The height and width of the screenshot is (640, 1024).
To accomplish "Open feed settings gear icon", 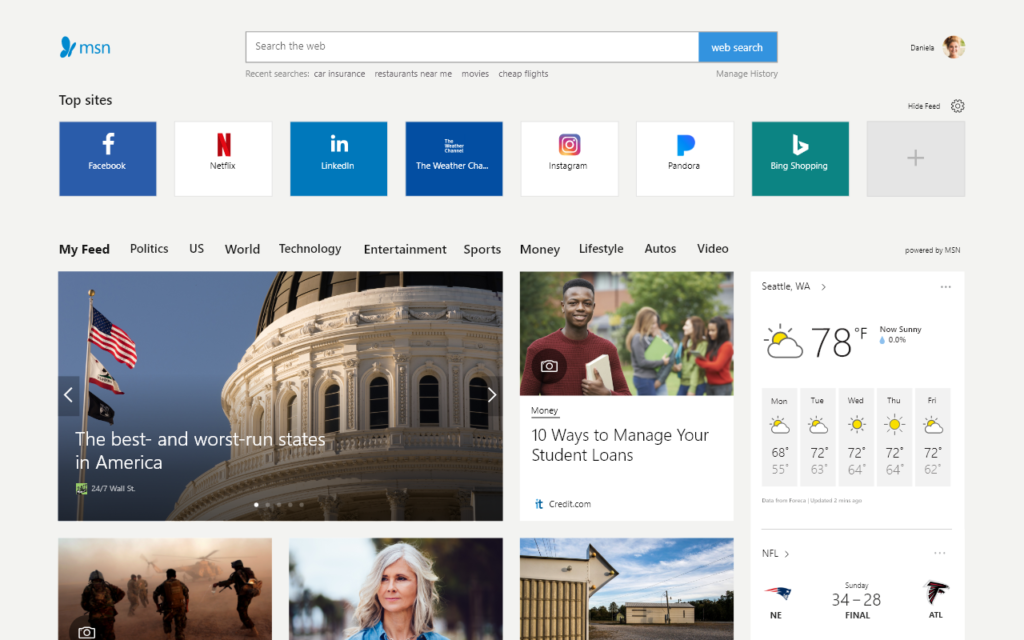I will point(957,106).
